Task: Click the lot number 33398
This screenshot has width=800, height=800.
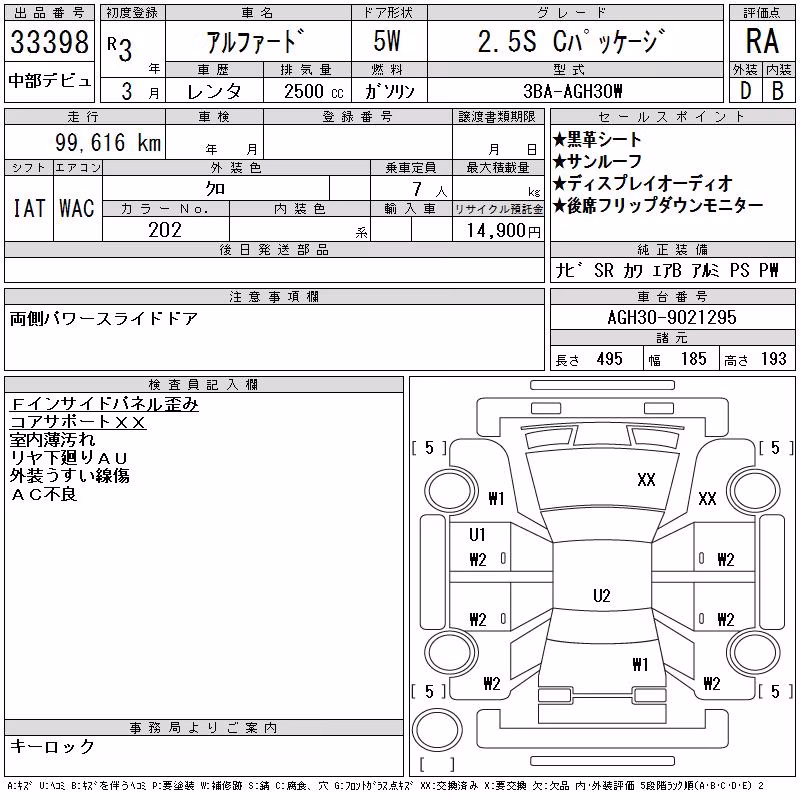Action: 49,42
